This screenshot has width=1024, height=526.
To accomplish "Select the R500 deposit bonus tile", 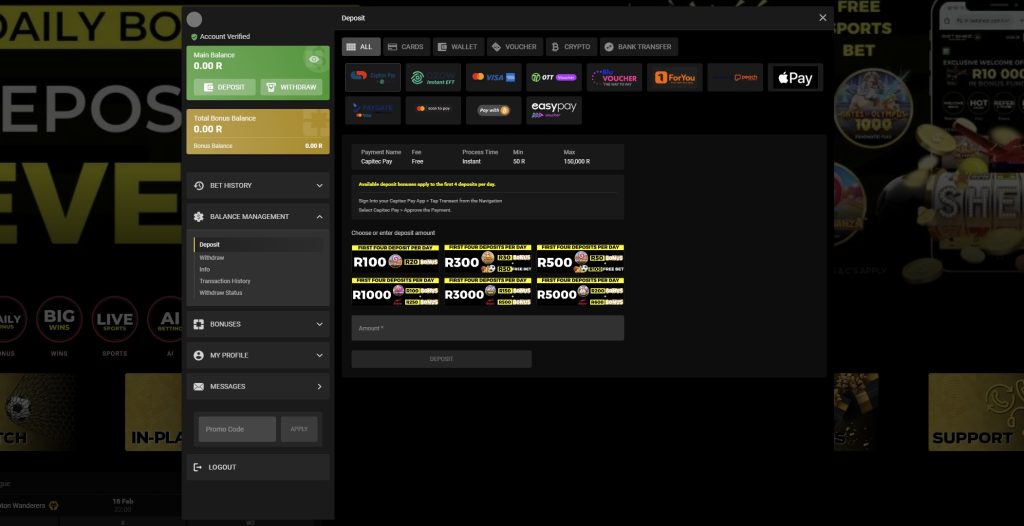I will point(581,259).
